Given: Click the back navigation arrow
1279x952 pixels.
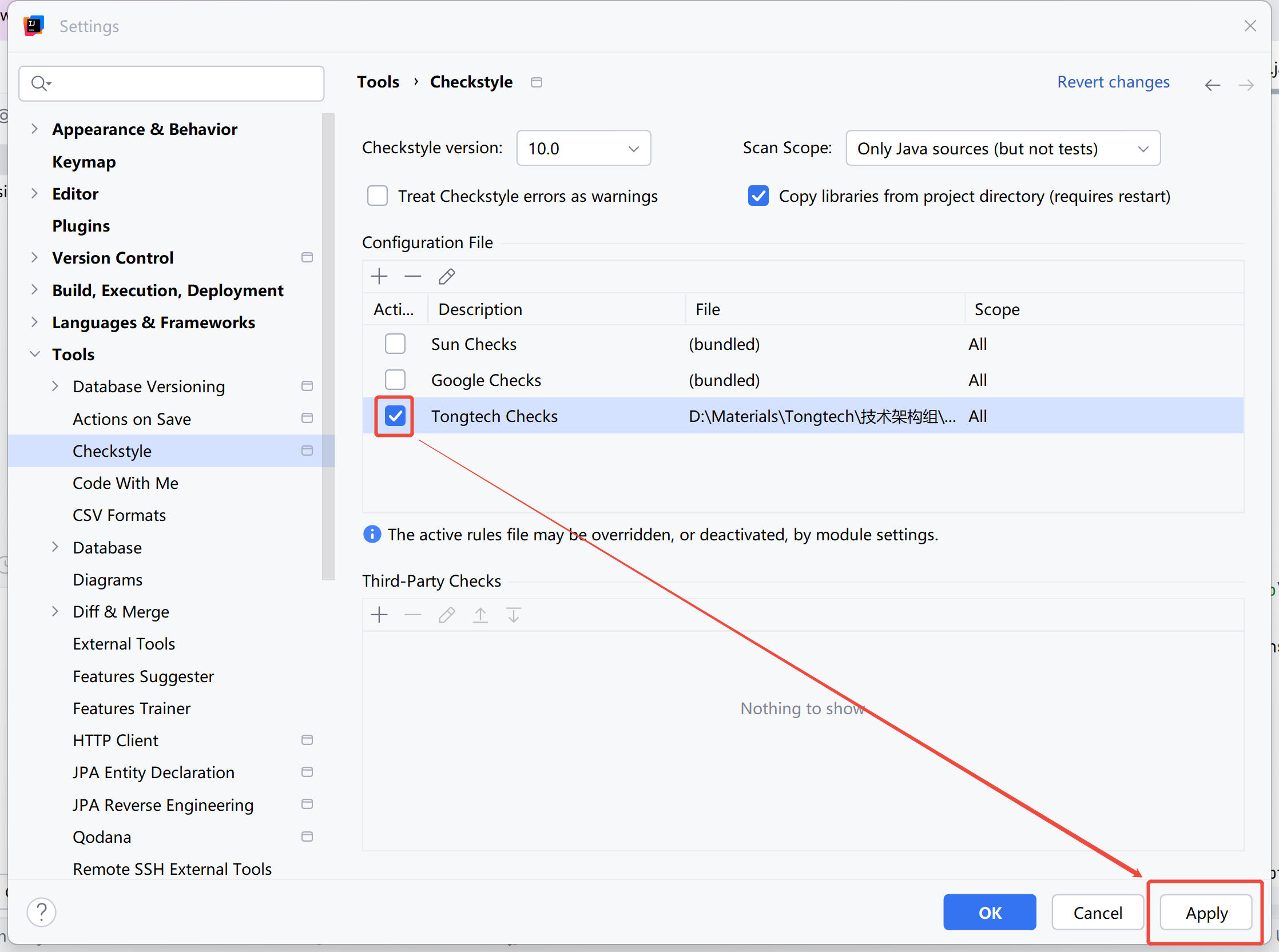Looking at the screenshot, I should point(1212,85).
